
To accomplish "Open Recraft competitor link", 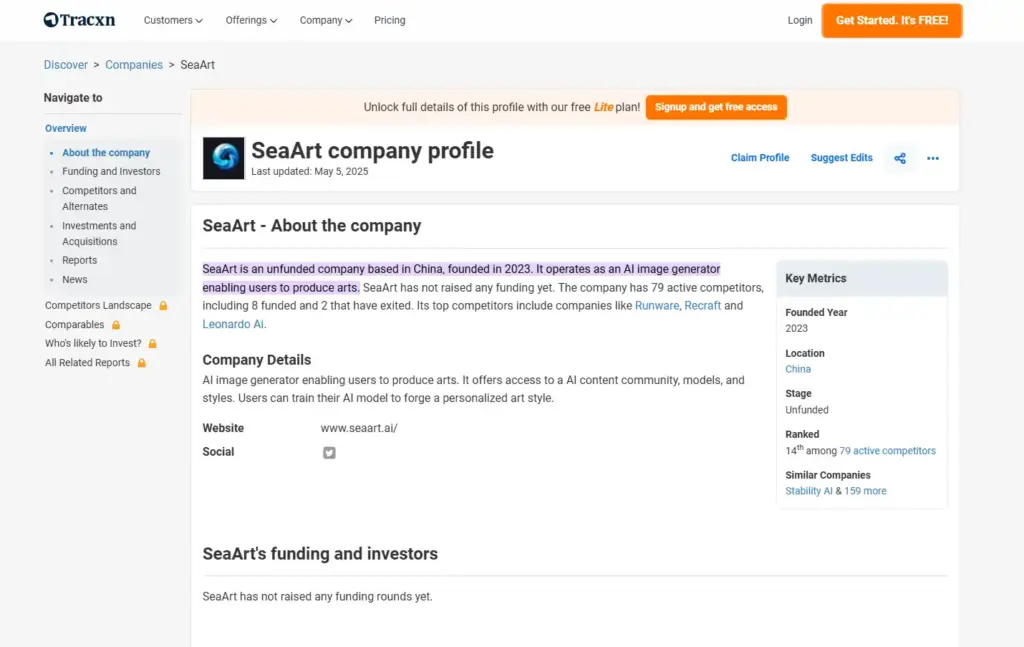I will pyautogui.click(x=703, y=306).
